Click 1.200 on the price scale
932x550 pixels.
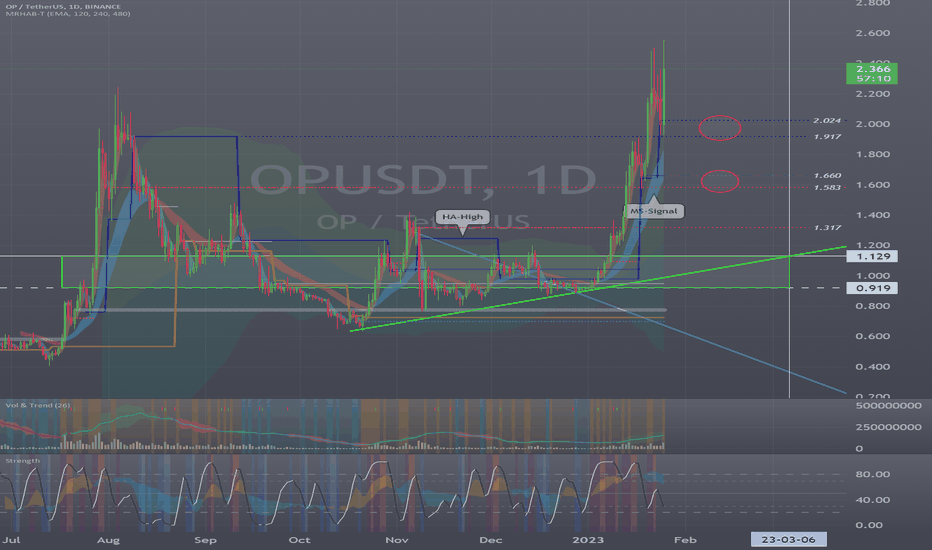pyautogui.click(x=873, y=245)
